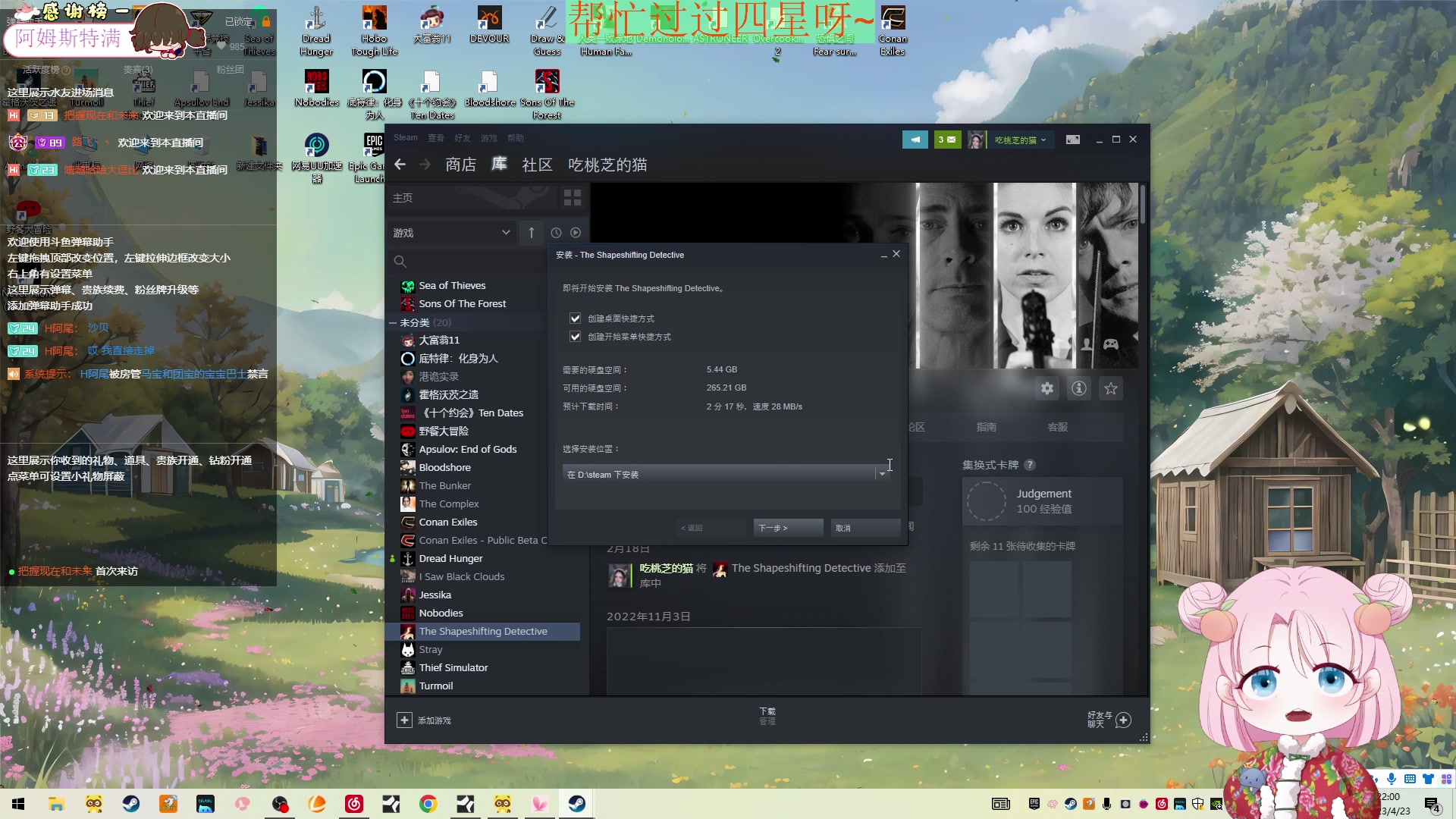Click add game plus icon
The height and width of the screenshot is (819, 1456).
point(405,720)
